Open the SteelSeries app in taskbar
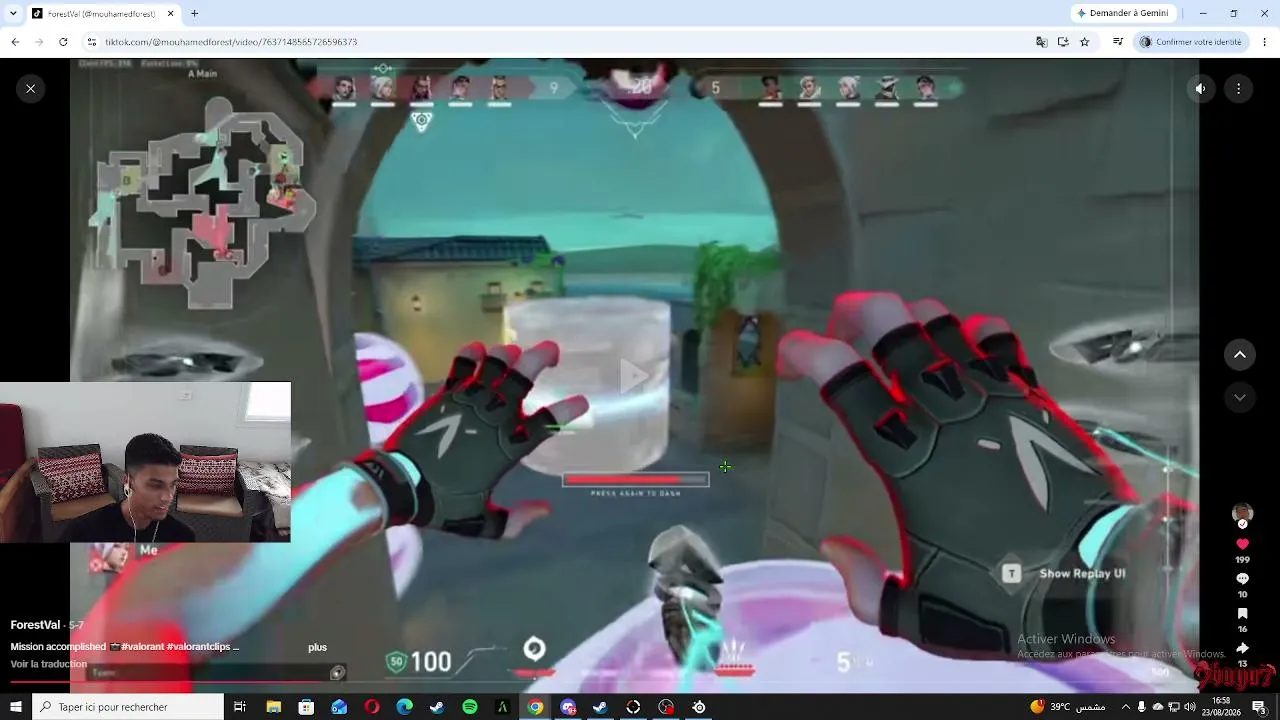This screenshot has width=1280, height=720. click(x=699, y=707)
